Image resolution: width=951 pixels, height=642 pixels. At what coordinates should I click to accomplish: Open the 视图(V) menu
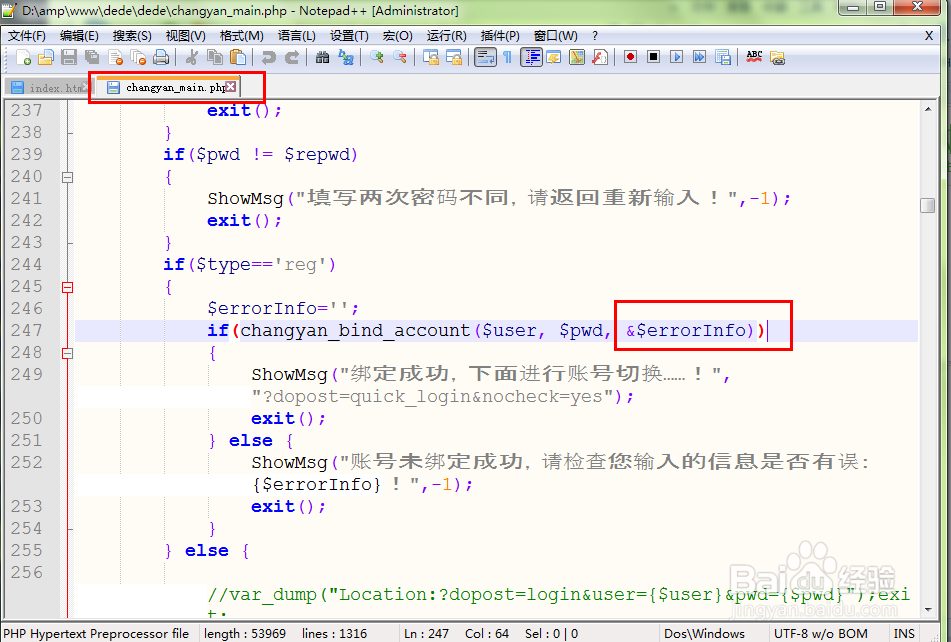click(x=186, y=36)
